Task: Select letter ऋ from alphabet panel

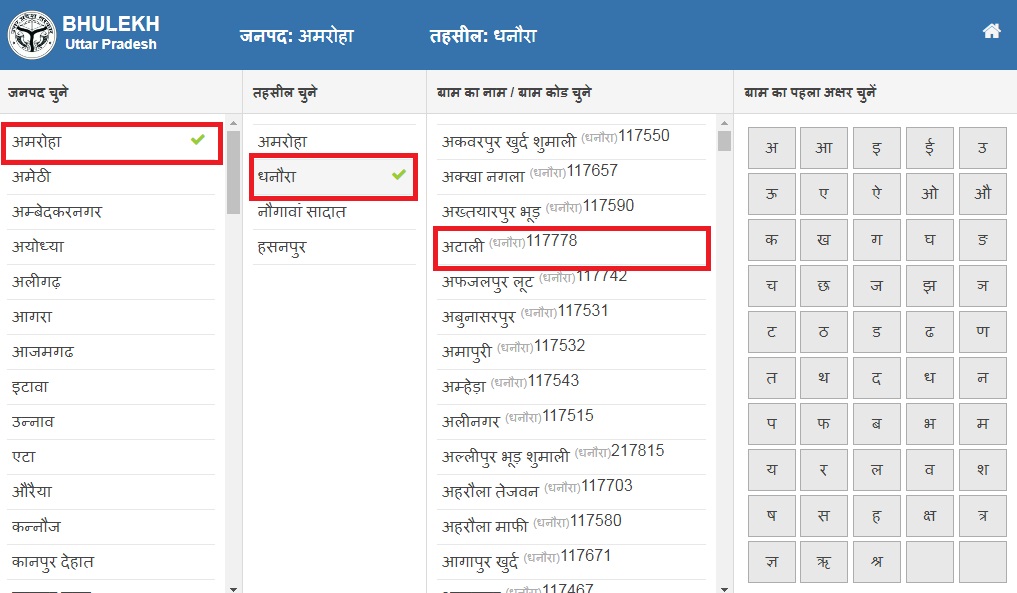Action: 824,561
